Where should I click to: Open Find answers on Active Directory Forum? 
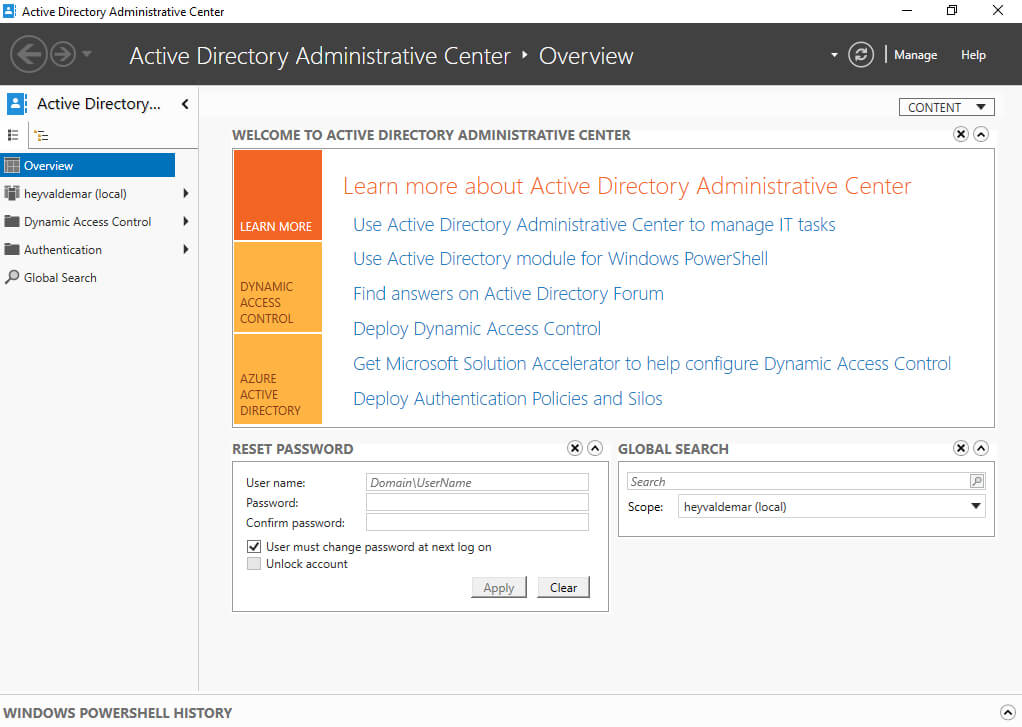point(508,294)
